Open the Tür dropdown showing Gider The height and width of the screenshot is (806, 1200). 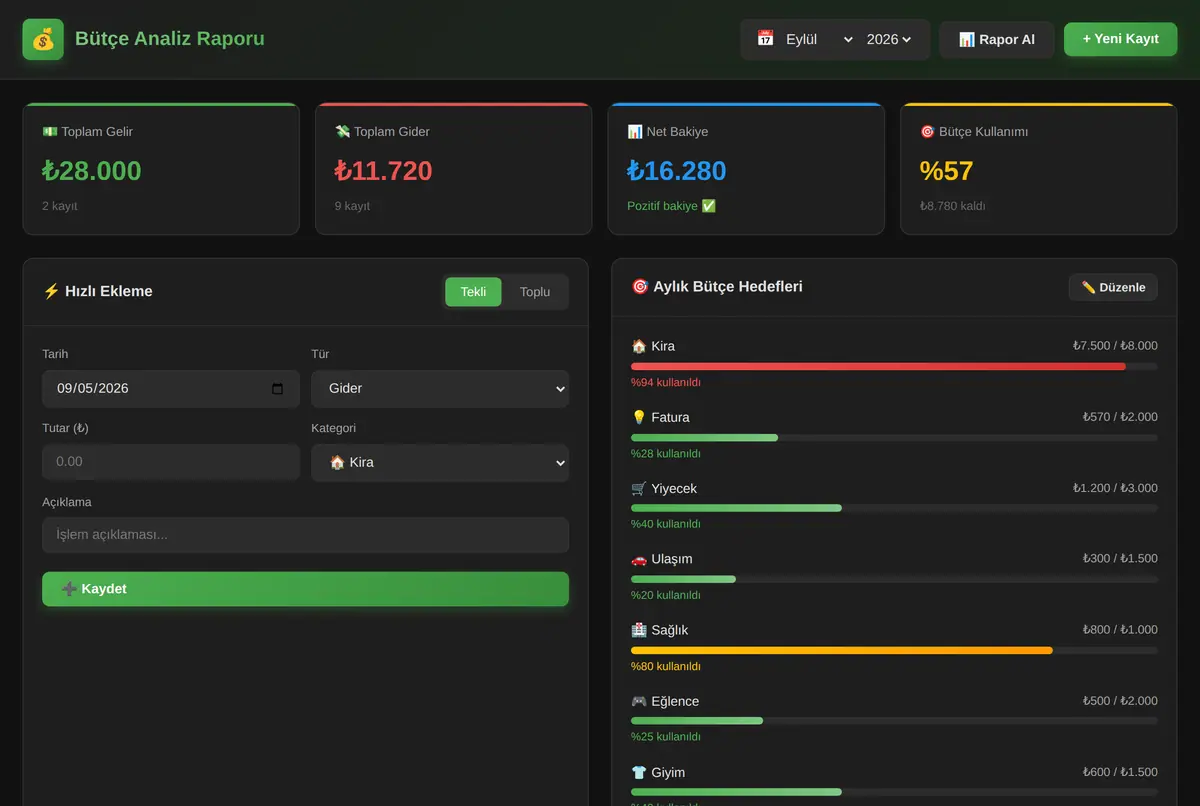coord(440,389)
